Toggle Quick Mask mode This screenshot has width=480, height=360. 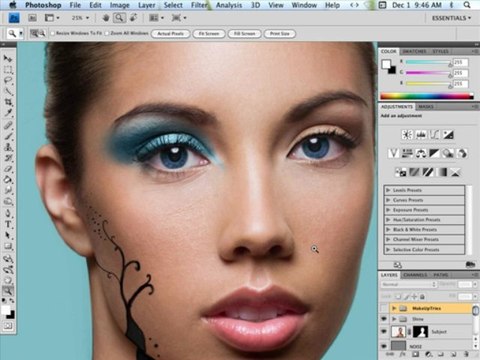tap(8, 326)
